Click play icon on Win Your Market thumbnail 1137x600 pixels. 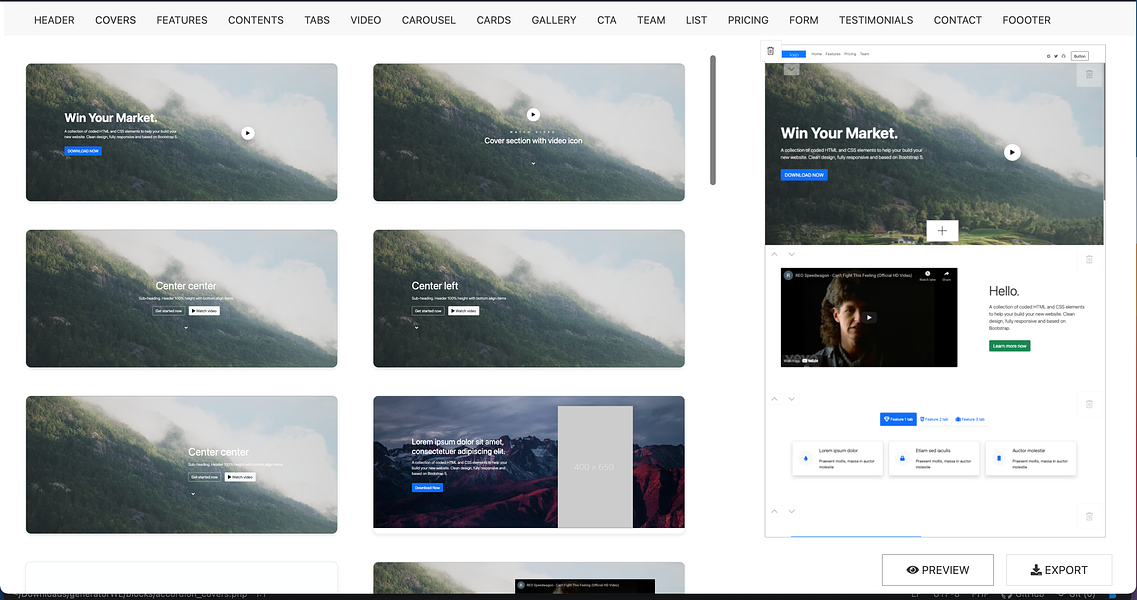point(248,133)
